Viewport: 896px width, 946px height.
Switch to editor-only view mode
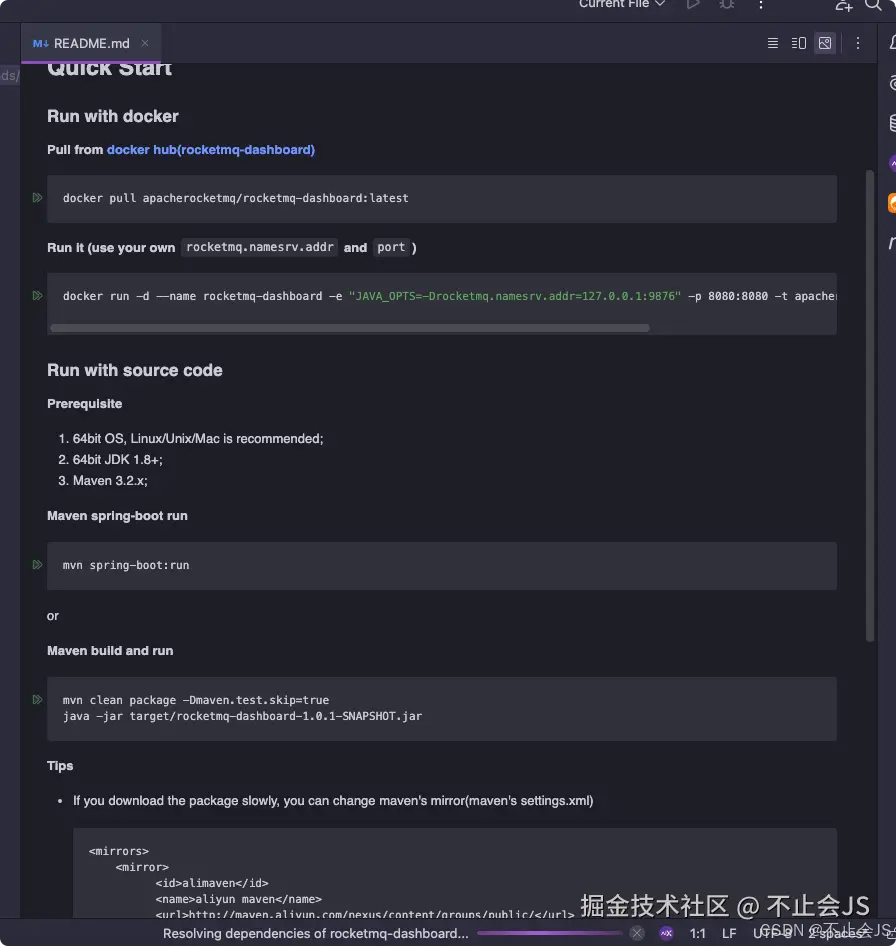coord(773,43)
